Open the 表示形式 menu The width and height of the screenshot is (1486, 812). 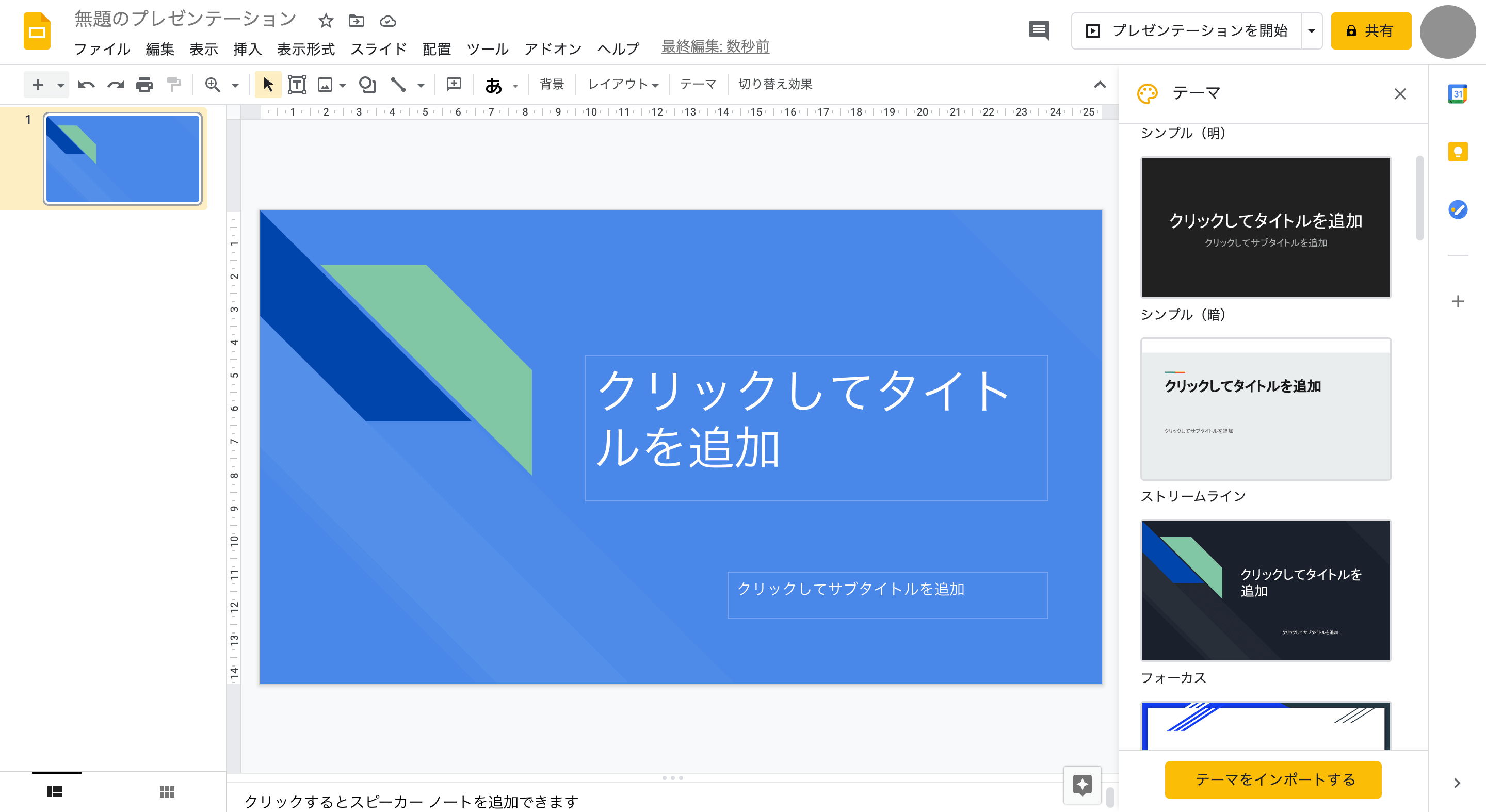[306, 49]
